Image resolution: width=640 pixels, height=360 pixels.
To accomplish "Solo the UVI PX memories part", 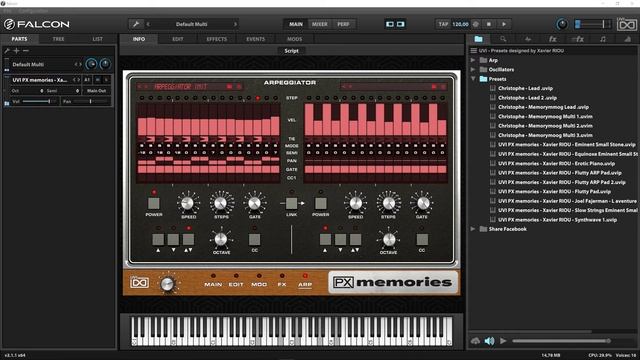I will (107, 80).
